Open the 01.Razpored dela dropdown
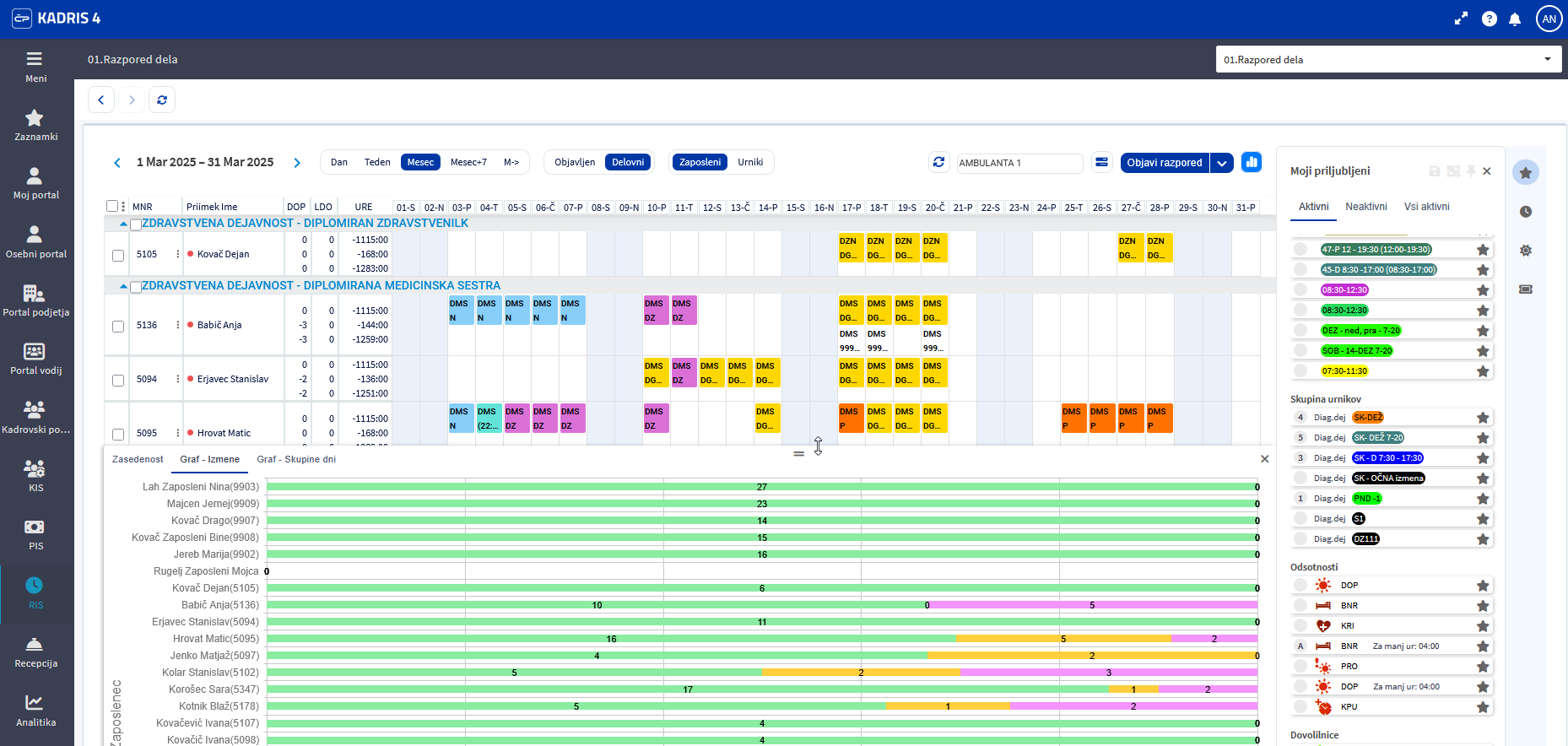Image resolution: width=1568 pixels, height=746 pixels. coord(1388,60)
